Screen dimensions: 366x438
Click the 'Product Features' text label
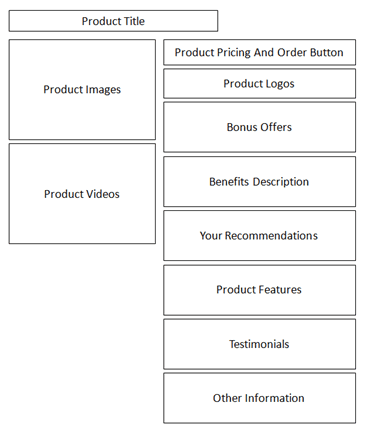tap(259, 290)
